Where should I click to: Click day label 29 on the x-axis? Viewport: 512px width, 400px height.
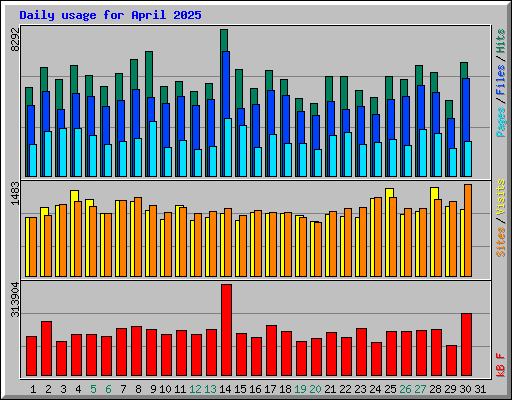click(x=450, y=389)
